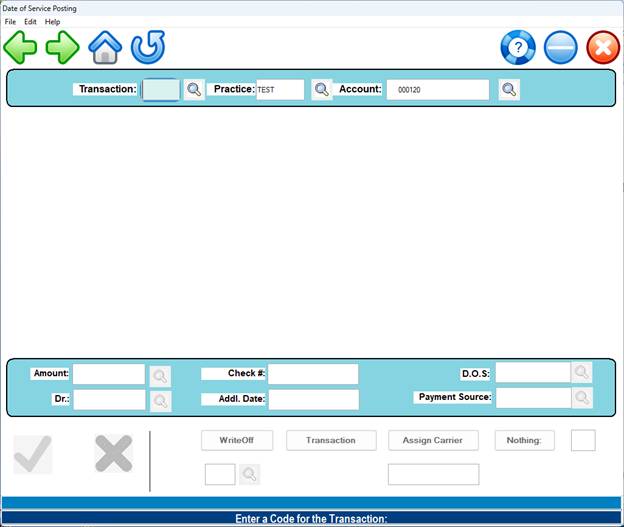Go to the Home screen icon
Screen dimensions: 624x527
pos(105,47)
